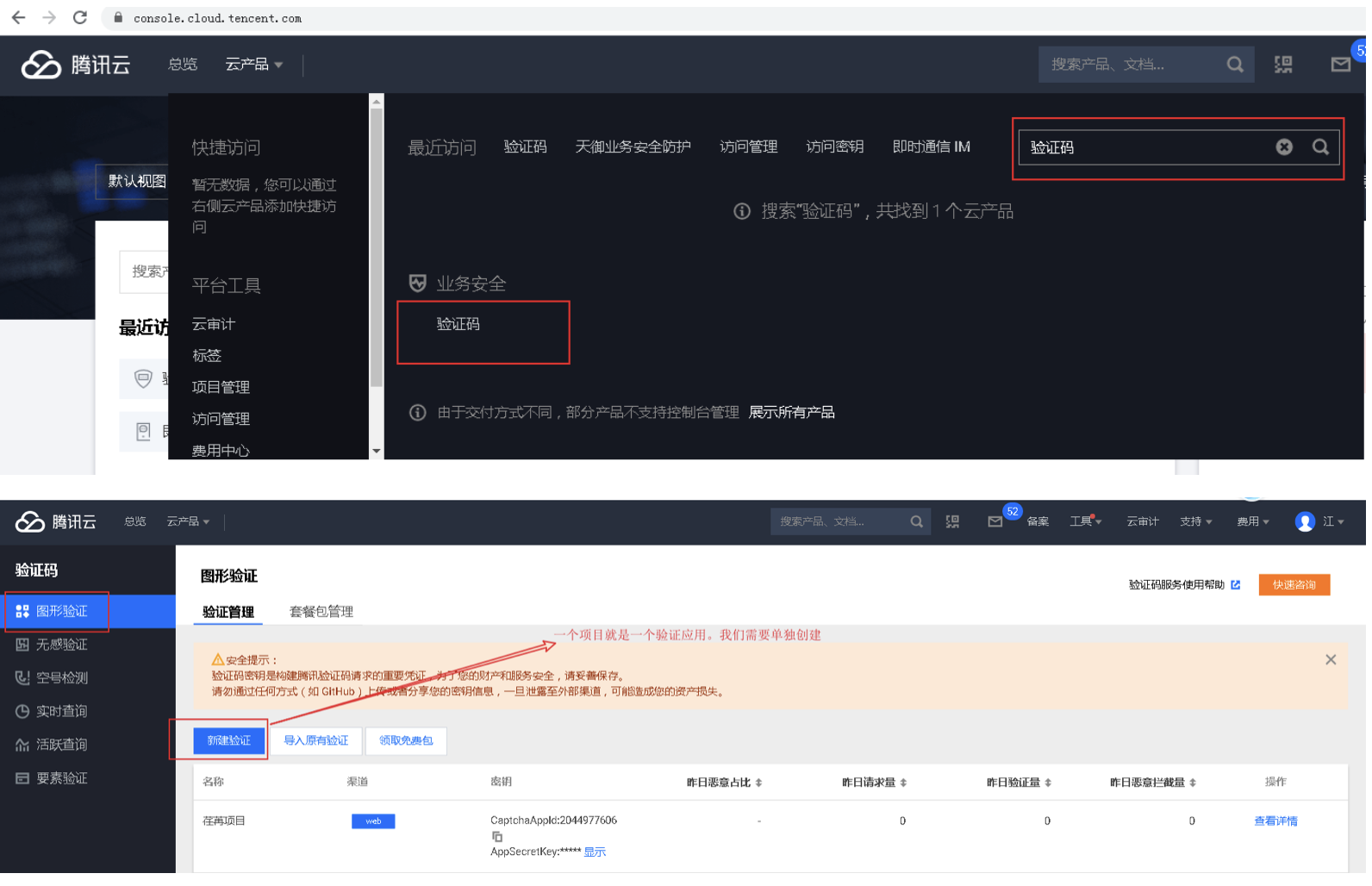
Task: Reload the page with refresh icon
Action: (x=80, y=17)
